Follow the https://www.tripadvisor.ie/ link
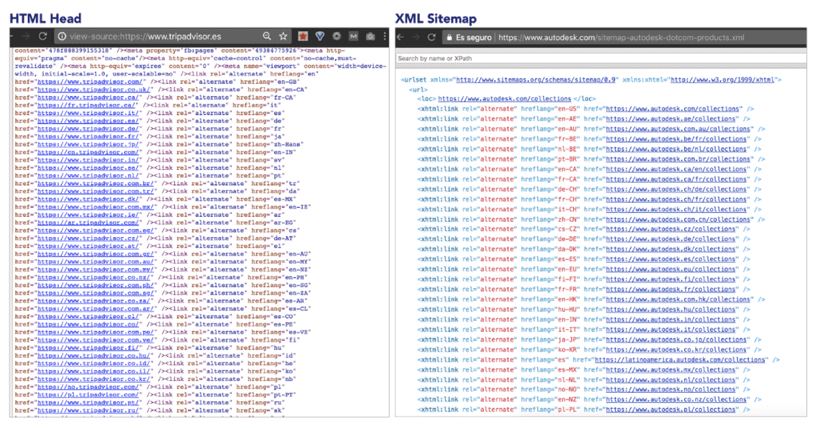 (89, 215)
